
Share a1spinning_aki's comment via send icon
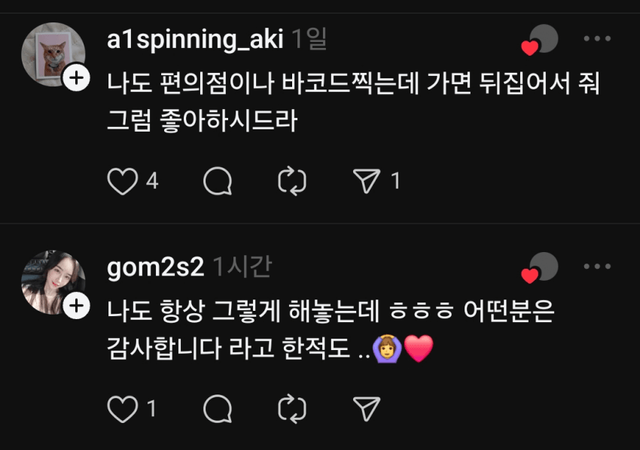coord(367,181)
